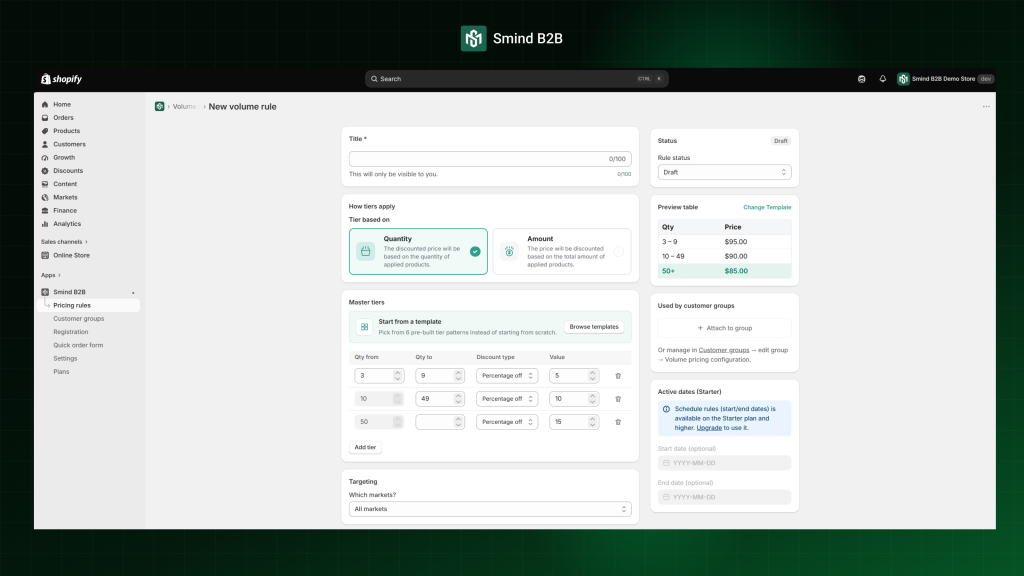Open Customer groups link in the Used by customer groups card
Image resolution: width=1024 pixels, height=576 pixels.
(x=724, y=350)
